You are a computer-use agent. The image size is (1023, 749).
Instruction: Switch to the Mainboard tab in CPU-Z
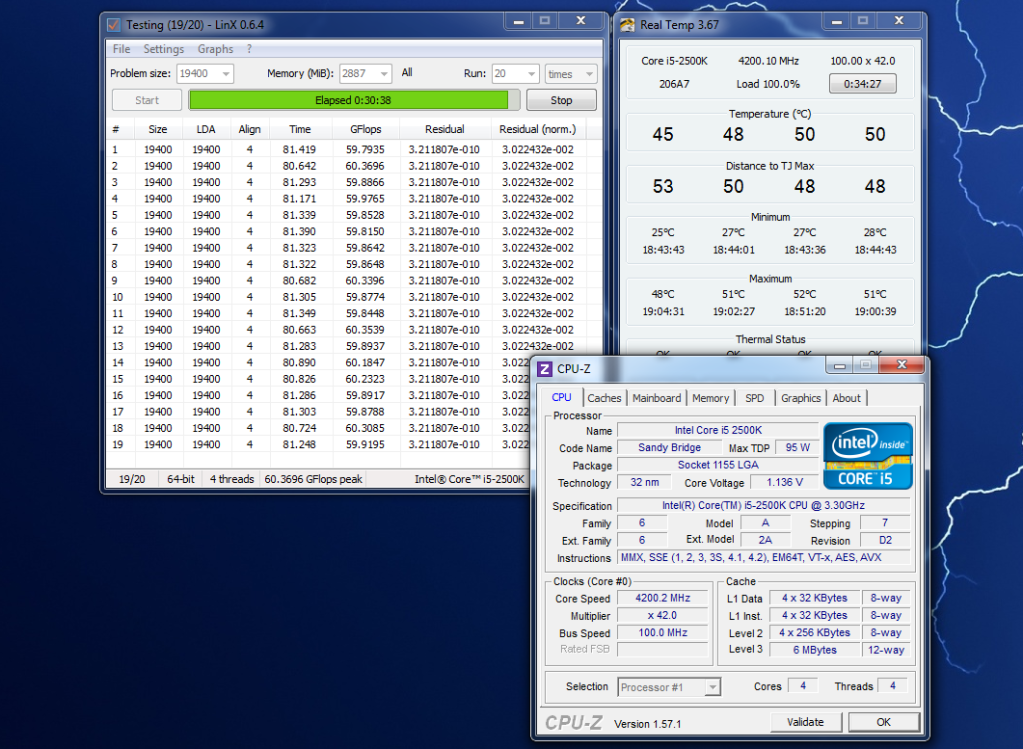[656, 398]
